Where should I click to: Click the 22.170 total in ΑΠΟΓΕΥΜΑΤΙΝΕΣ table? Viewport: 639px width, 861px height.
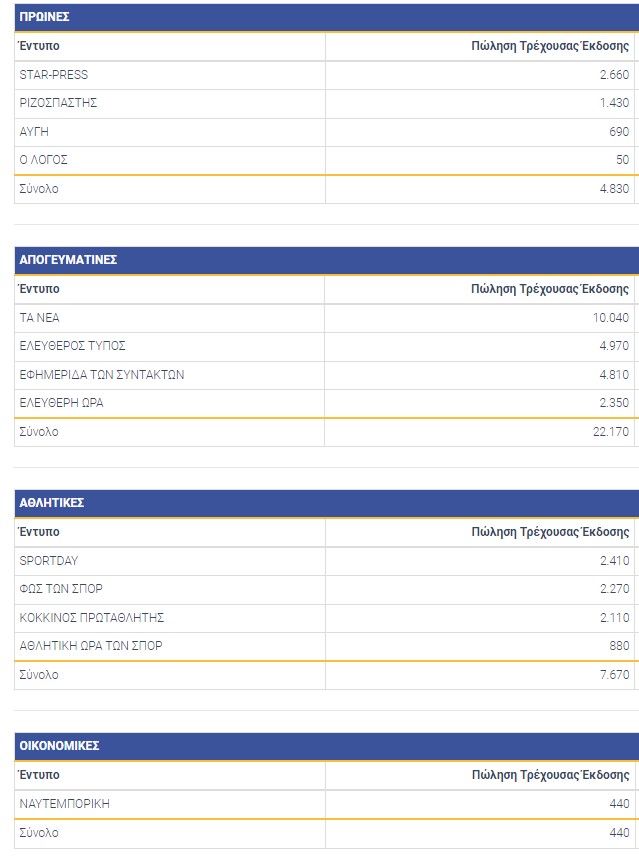point(611,432)
